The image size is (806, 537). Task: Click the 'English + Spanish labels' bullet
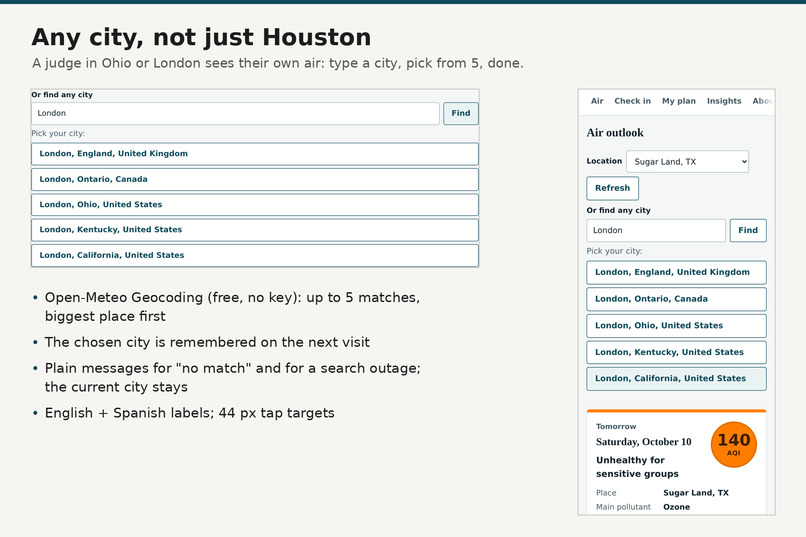(190, 413)
